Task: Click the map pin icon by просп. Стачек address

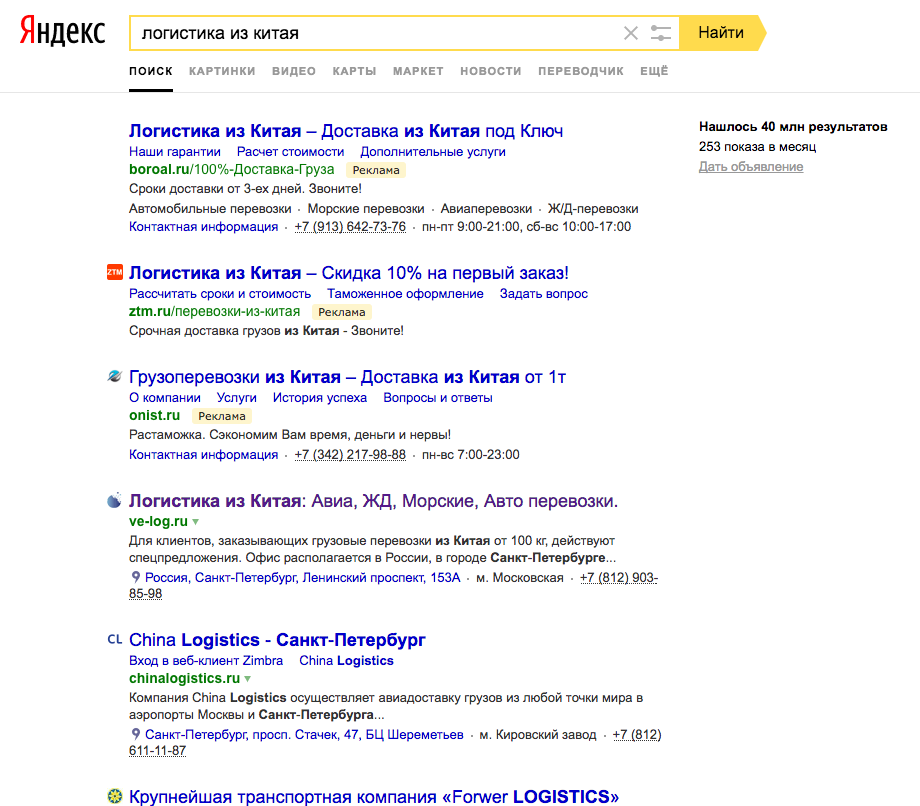Action: coord(136,734)
